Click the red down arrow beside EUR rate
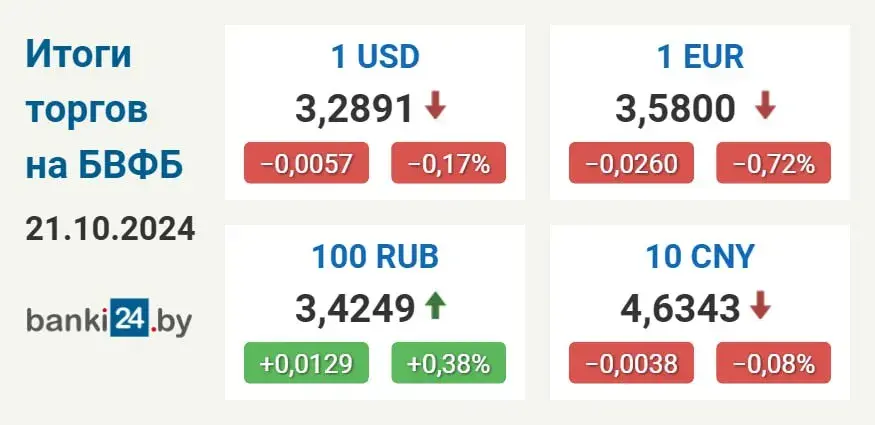Screen dimensions: 875x425 pos(765,107)
